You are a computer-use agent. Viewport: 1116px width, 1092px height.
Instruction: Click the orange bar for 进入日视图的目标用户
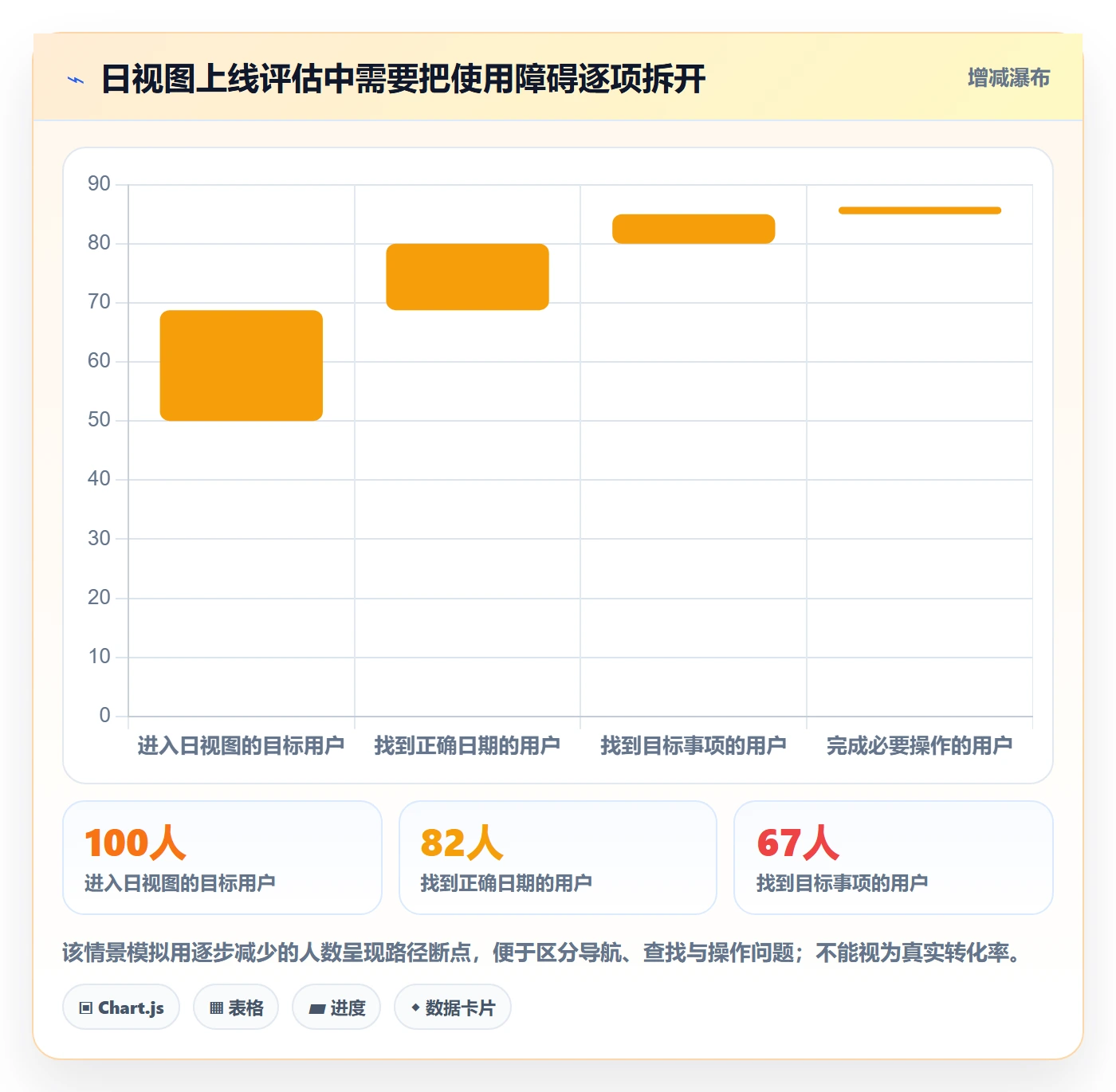242,365
